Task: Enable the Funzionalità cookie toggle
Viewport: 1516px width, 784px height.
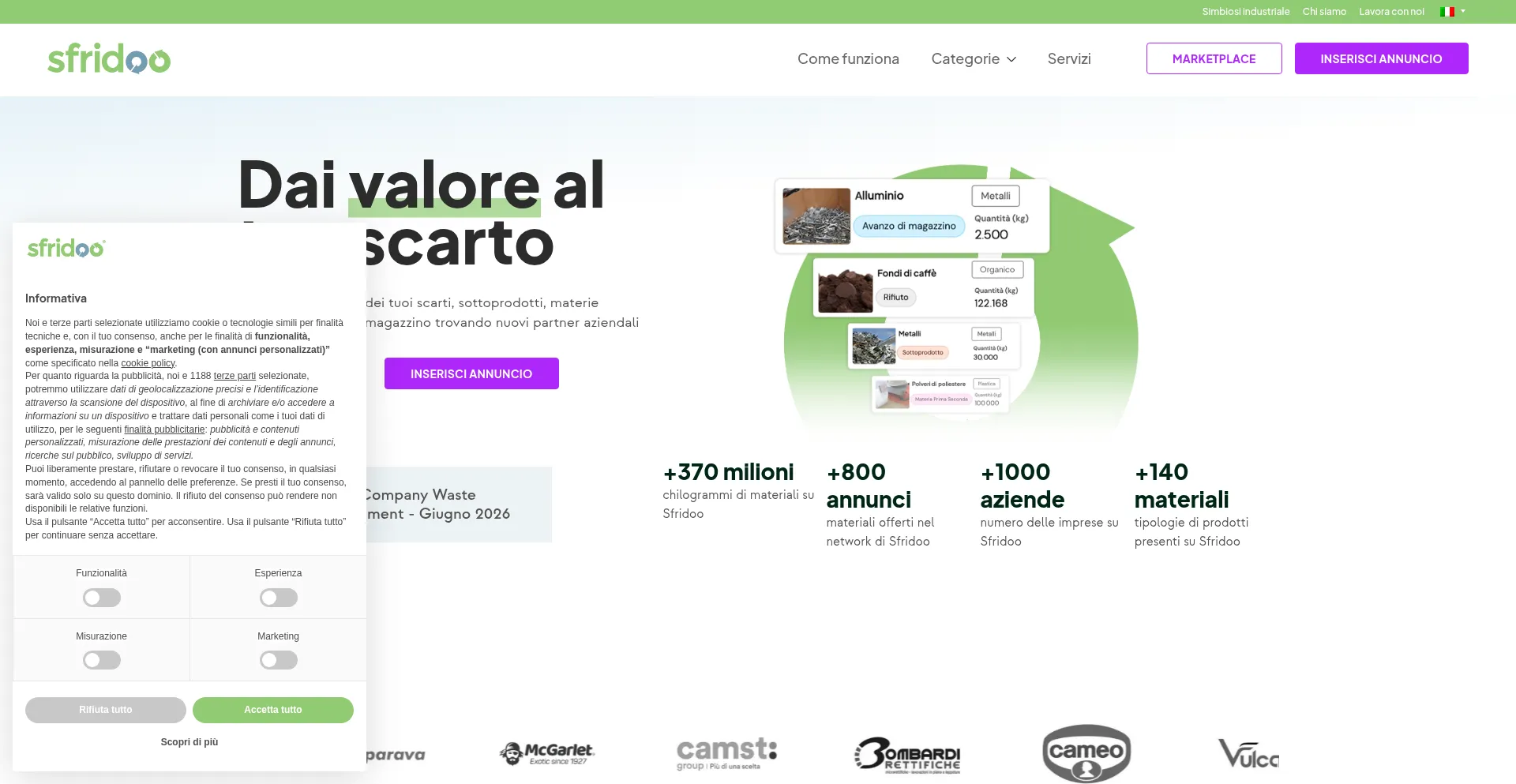Action: (x=102, y=598)
